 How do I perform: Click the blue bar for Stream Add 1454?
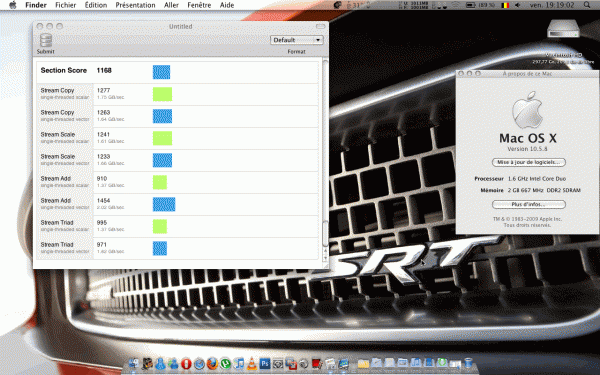point(164,204)
